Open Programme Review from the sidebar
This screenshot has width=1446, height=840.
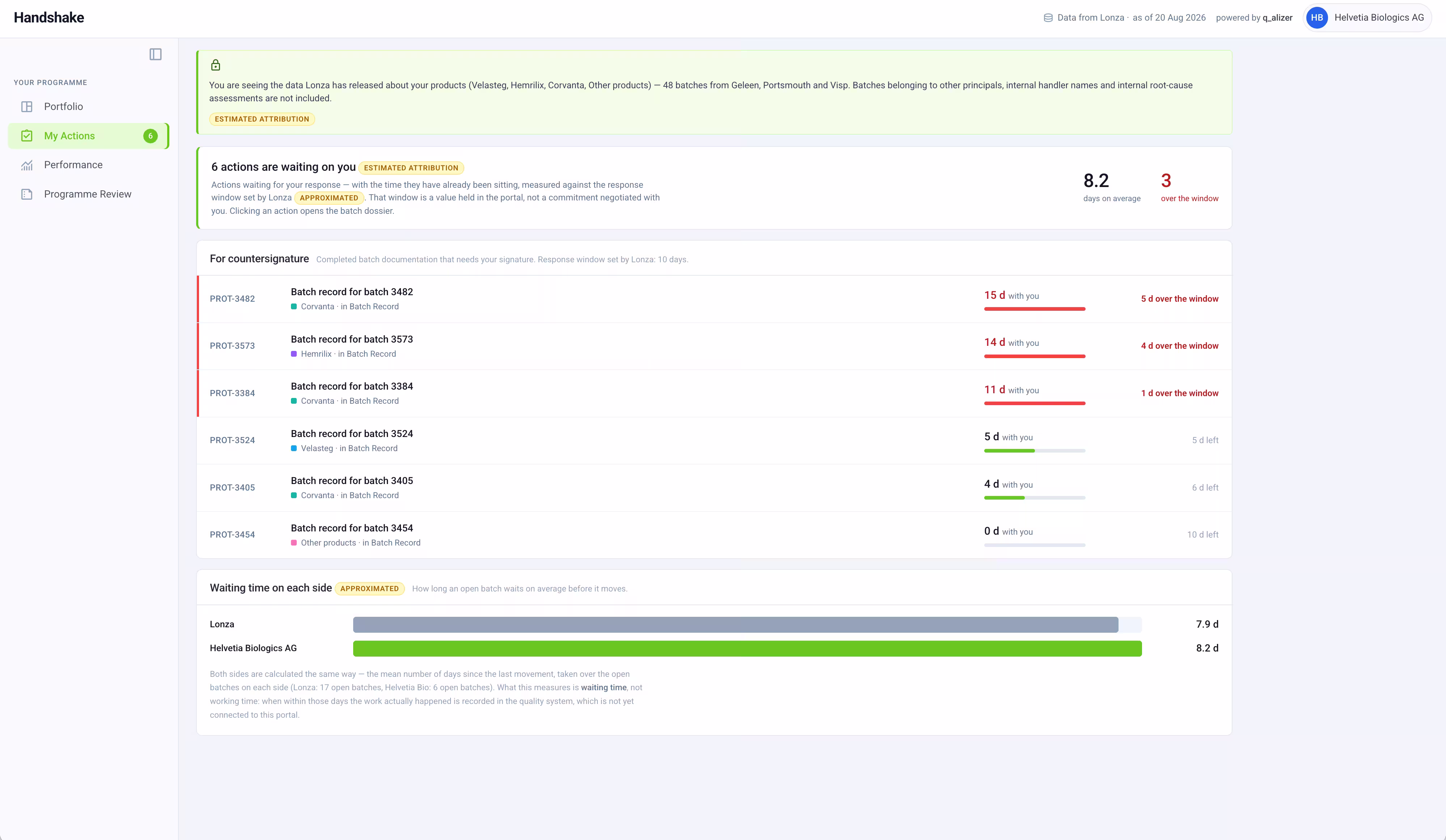[x=88, y=195]
